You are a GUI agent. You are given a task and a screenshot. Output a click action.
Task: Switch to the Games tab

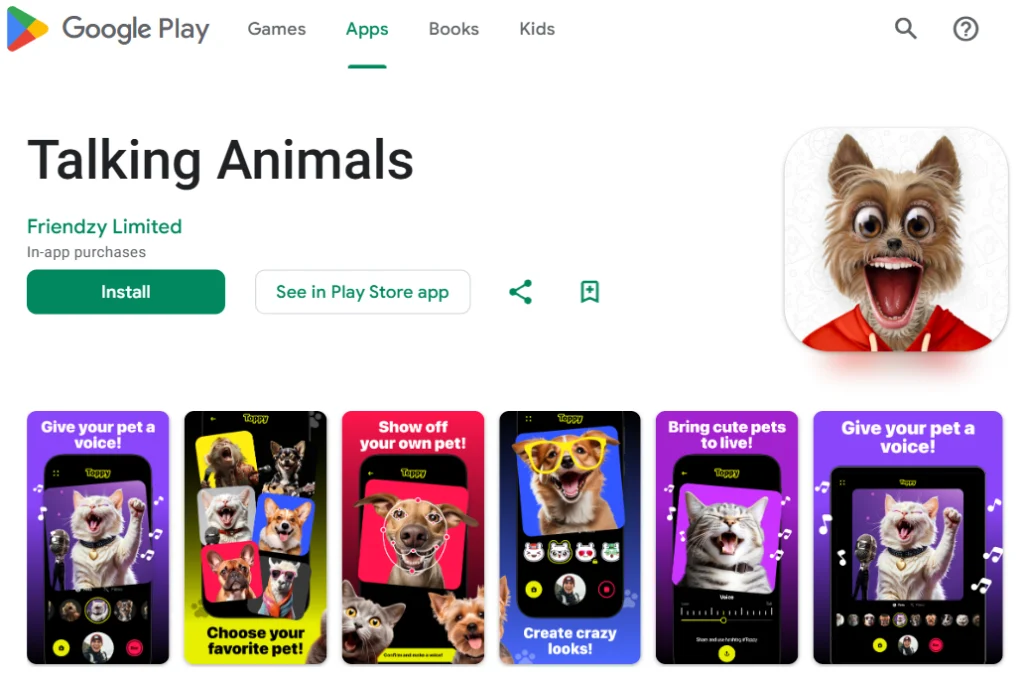click(276, 29)
